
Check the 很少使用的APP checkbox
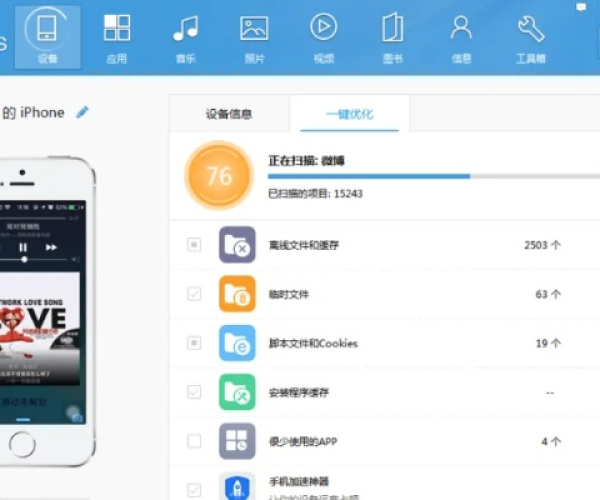(x=194, y=441)
